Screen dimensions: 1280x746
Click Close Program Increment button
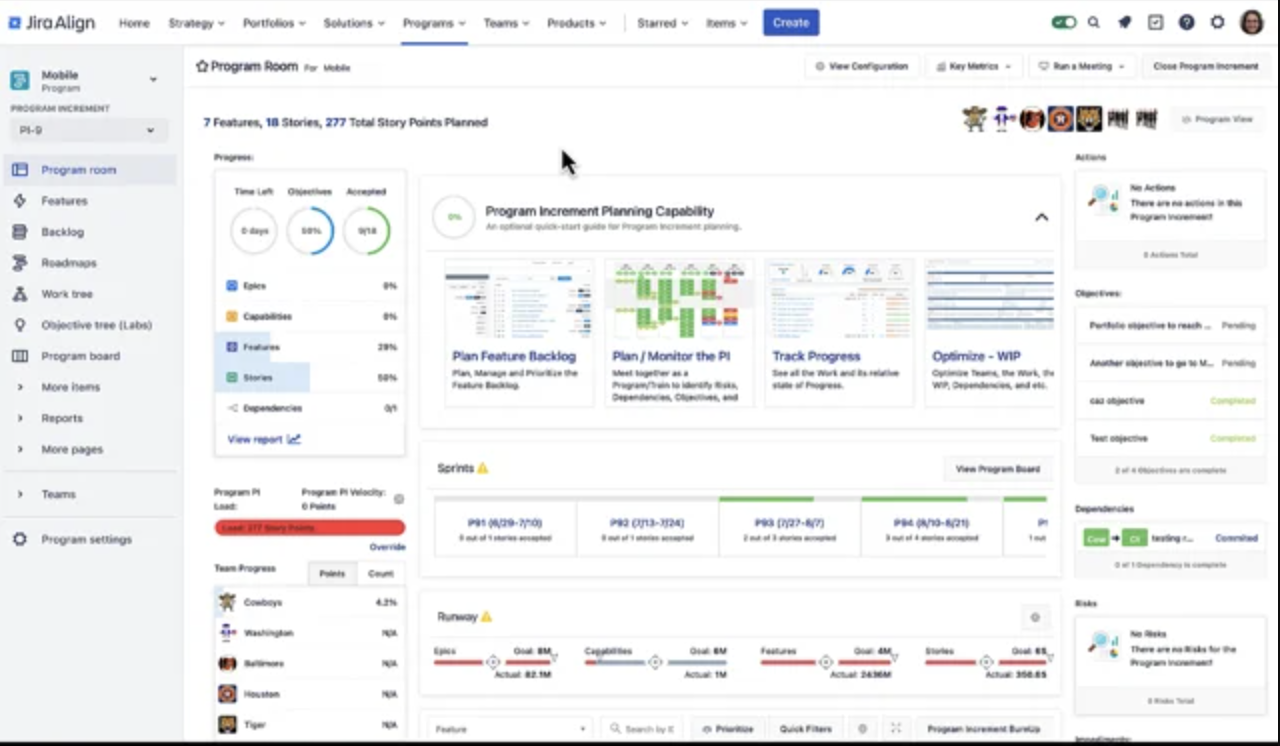coord(1205,66)
